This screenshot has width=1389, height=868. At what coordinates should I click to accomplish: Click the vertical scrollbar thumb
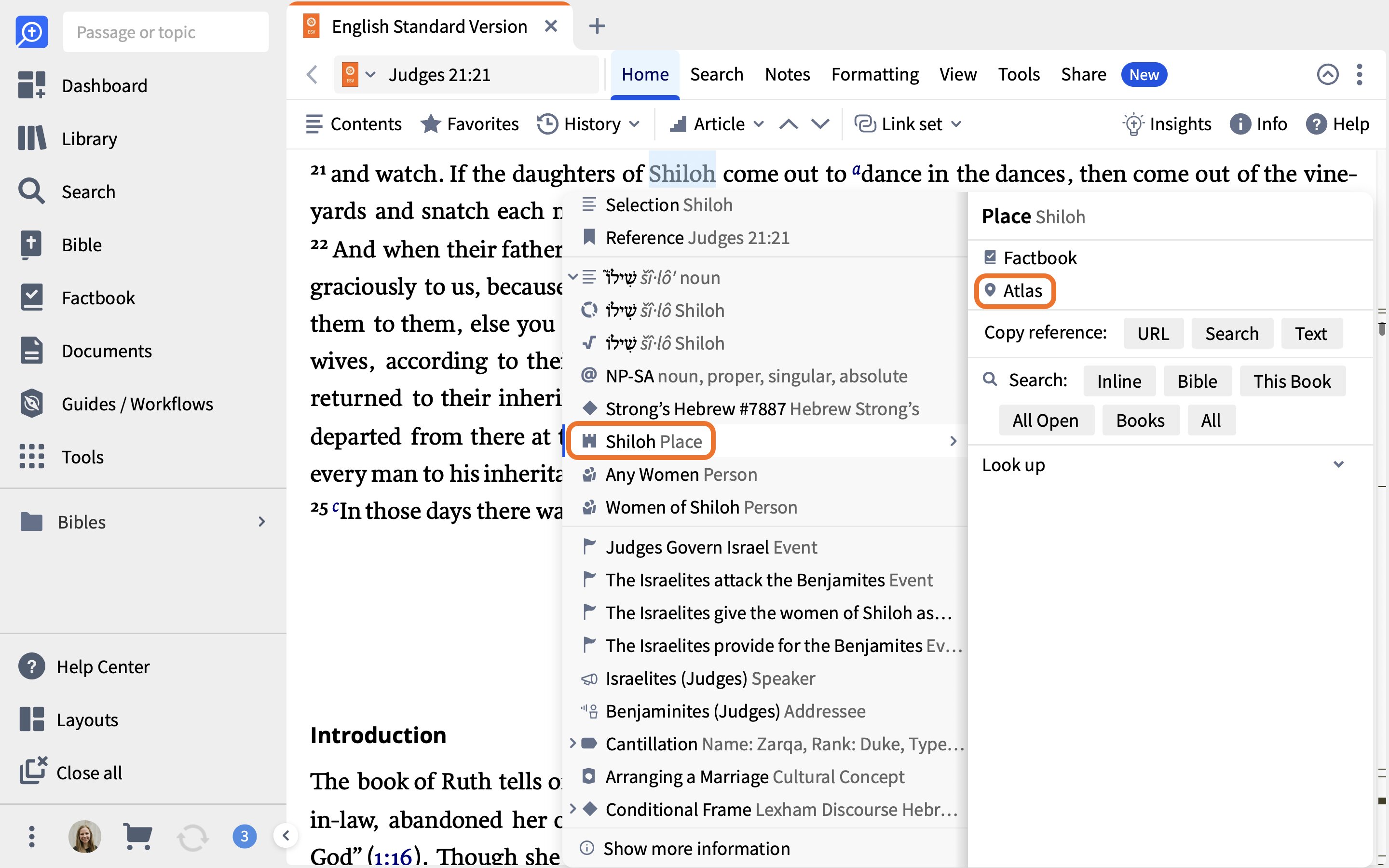point(1382,328)
